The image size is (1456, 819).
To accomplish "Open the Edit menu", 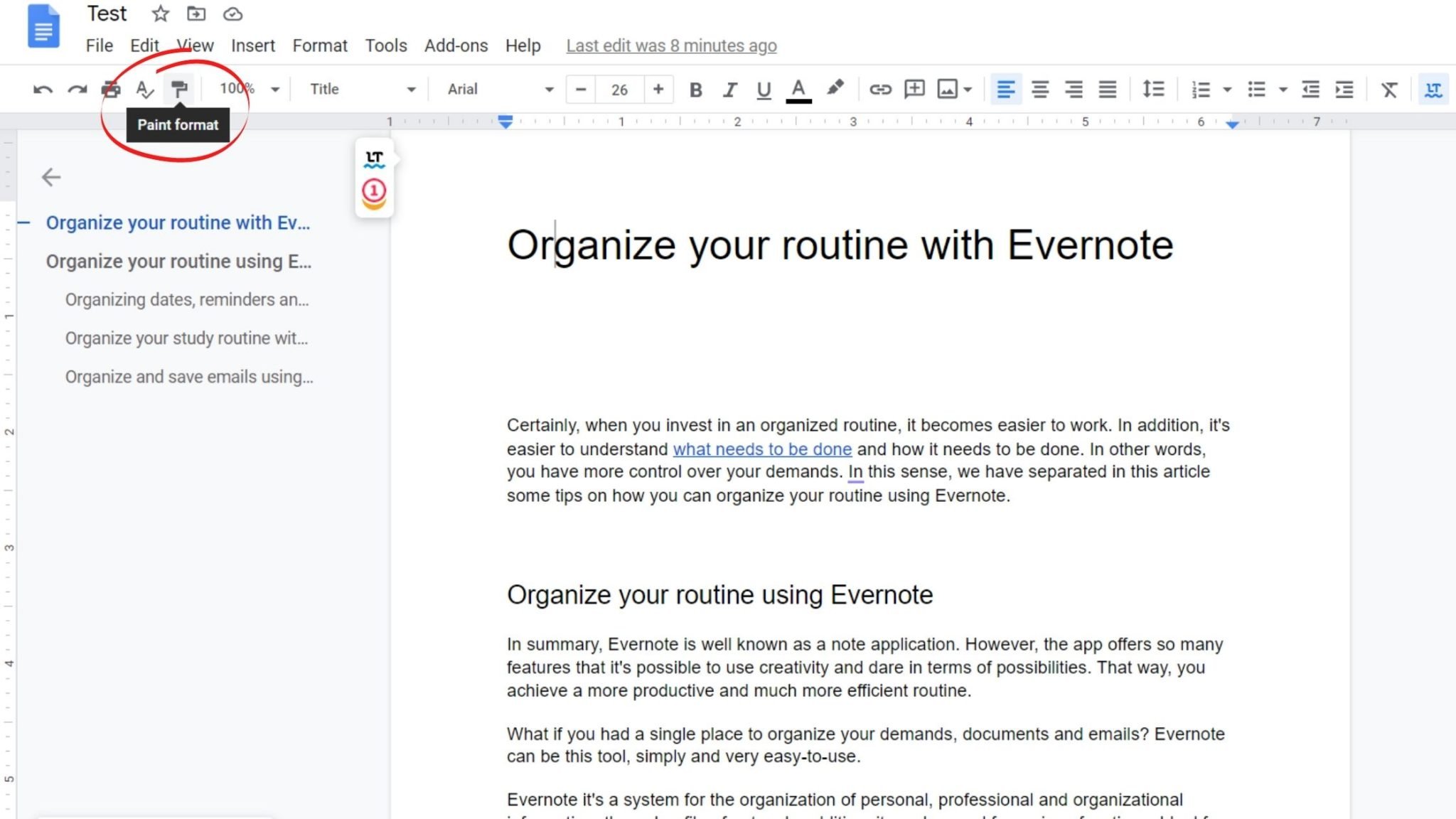I will (144, 45).
